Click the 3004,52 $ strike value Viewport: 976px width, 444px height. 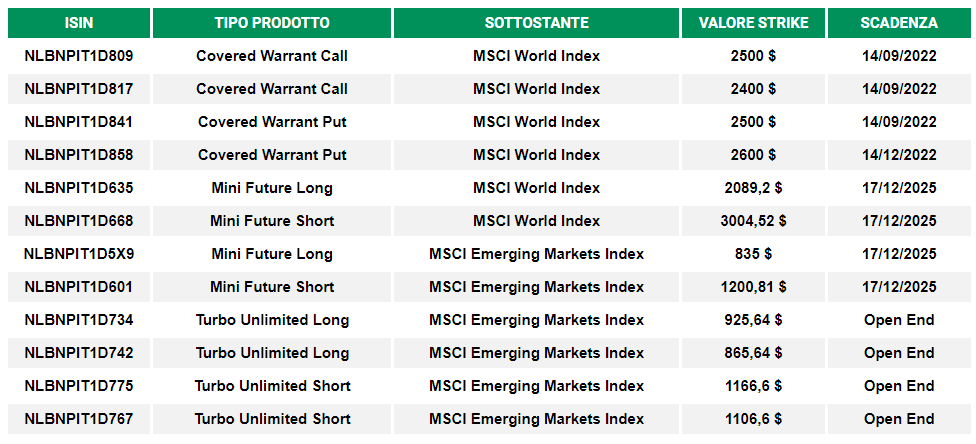(753, 221)
